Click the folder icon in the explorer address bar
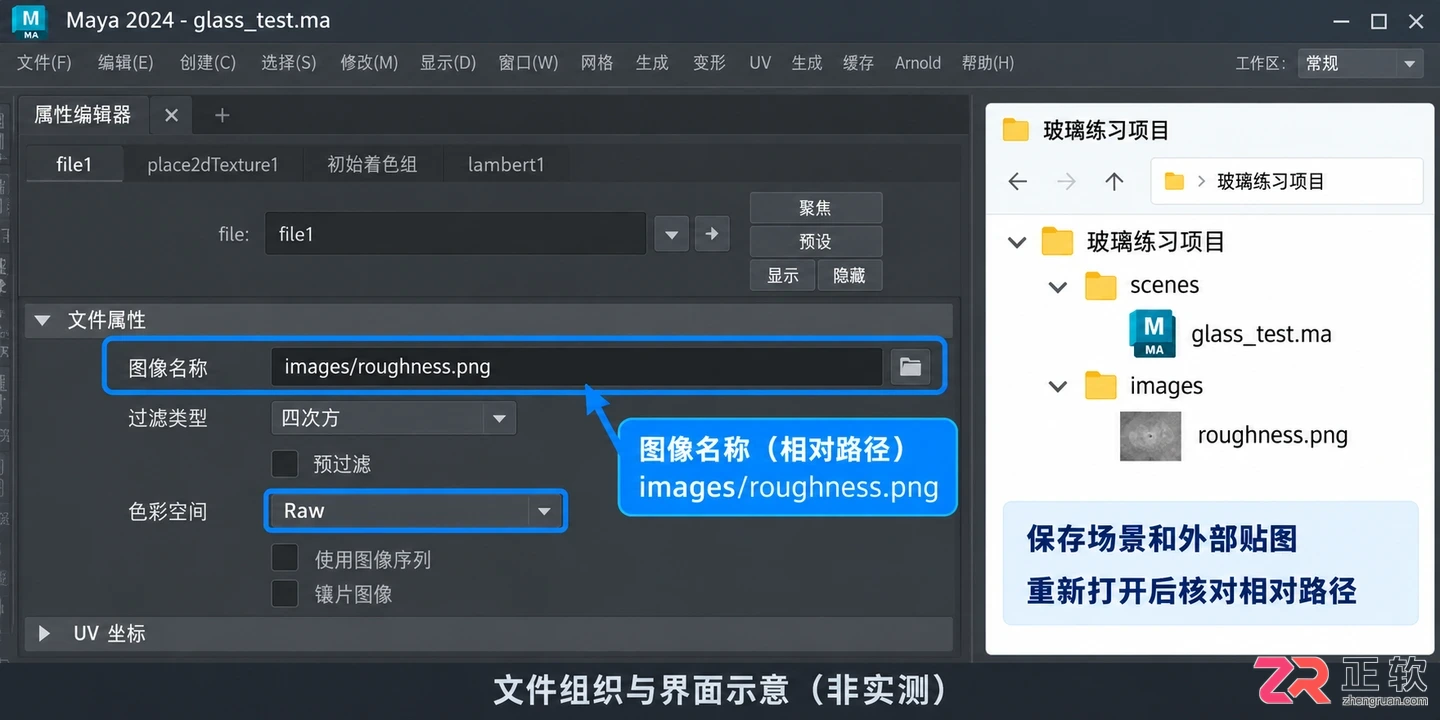The image size is (1440, 720). click(x=1175, y=181)
